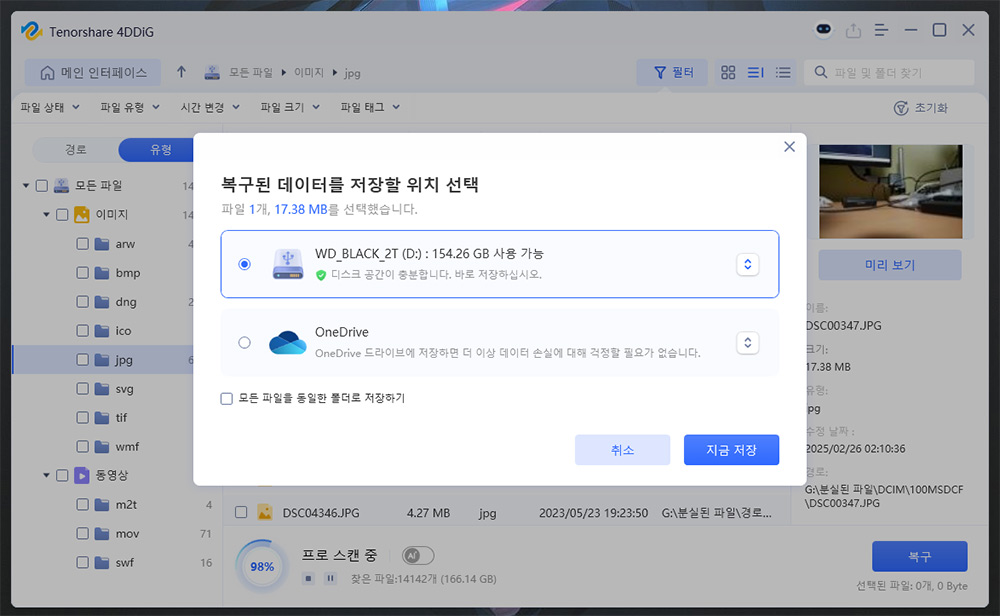This screenshot has width=1000, height=616.
Task: Collapse the 모든 파일 tree node
Action: point(26,186)
